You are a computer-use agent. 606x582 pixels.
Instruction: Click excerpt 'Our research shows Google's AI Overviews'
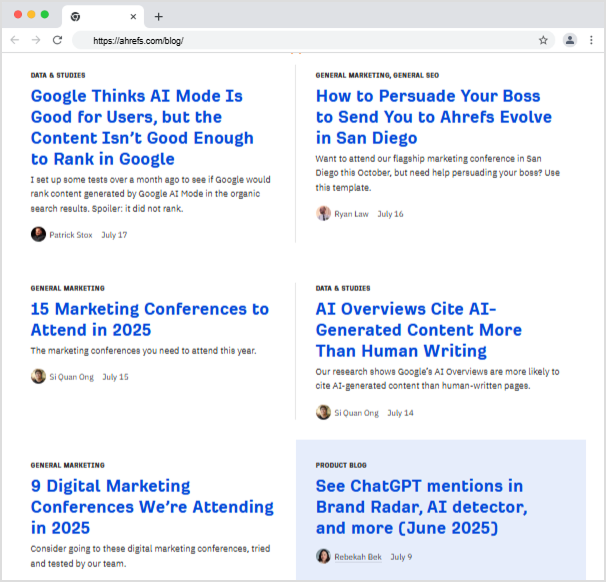point(437,379)
